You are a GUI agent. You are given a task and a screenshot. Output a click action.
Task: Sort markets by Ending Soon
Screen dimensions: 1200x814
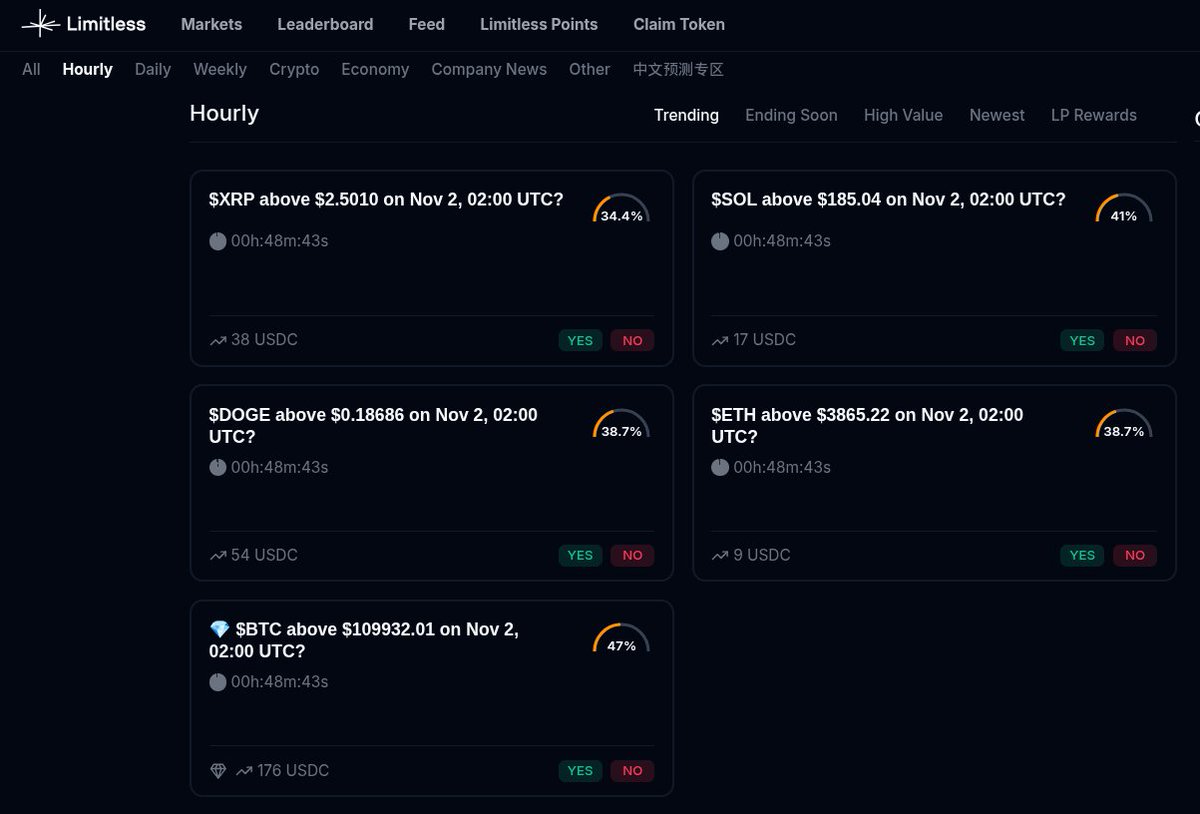point(791,115)
